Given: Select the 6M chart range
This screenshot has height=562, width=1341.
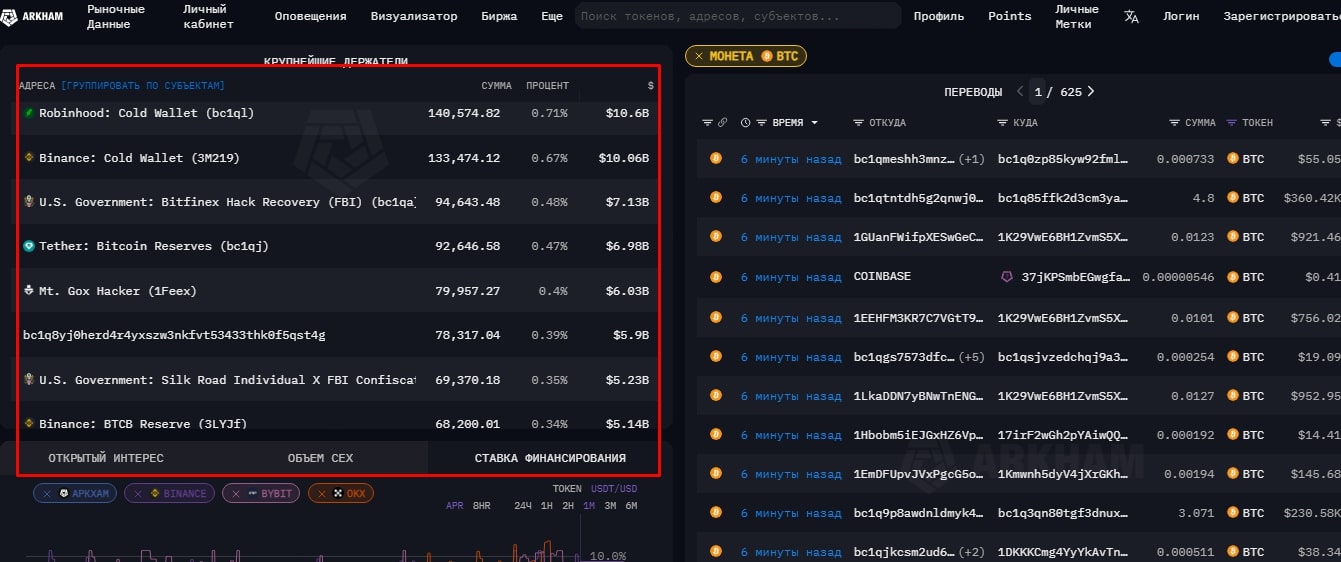Looking at the screenshot, I should tap(631, 506).
